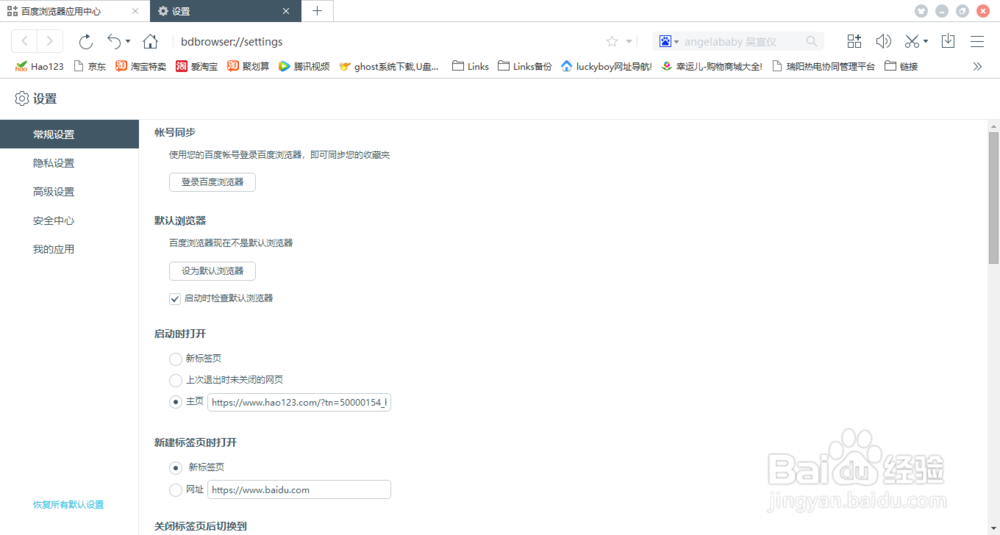Open the Links bookmark folder

pyautogui.click(x=470, y=66)
